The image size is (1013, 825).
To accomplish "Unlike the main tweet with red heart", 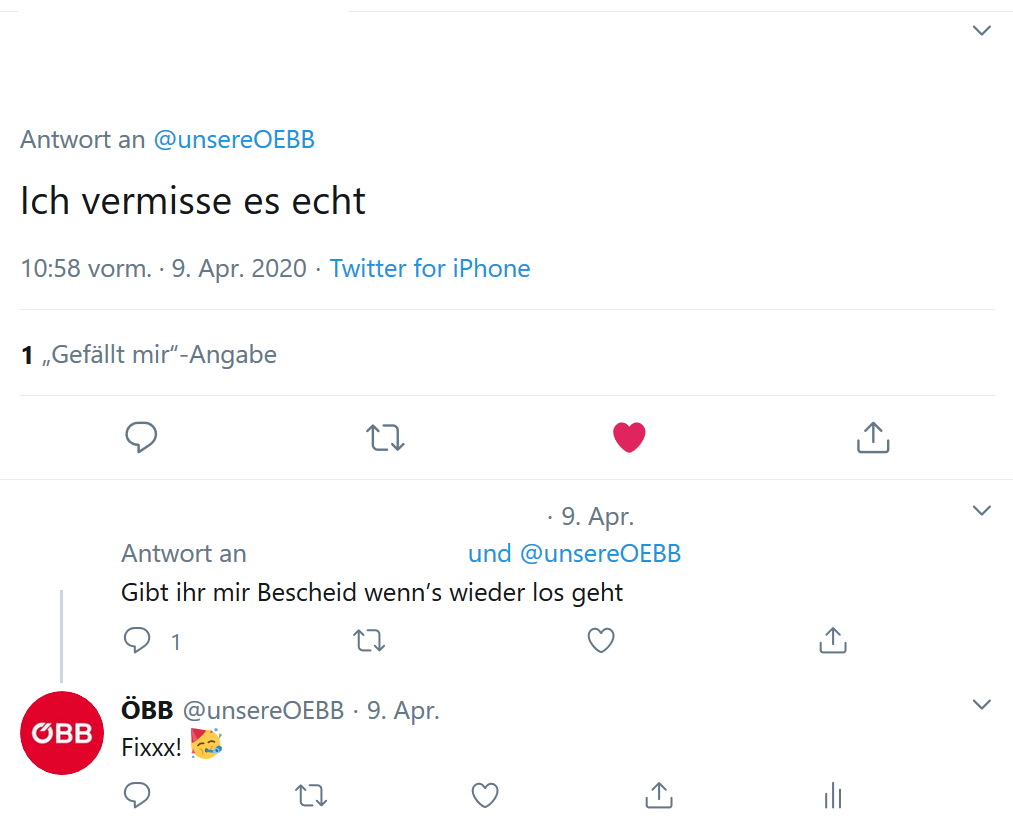I will point(629,437).
